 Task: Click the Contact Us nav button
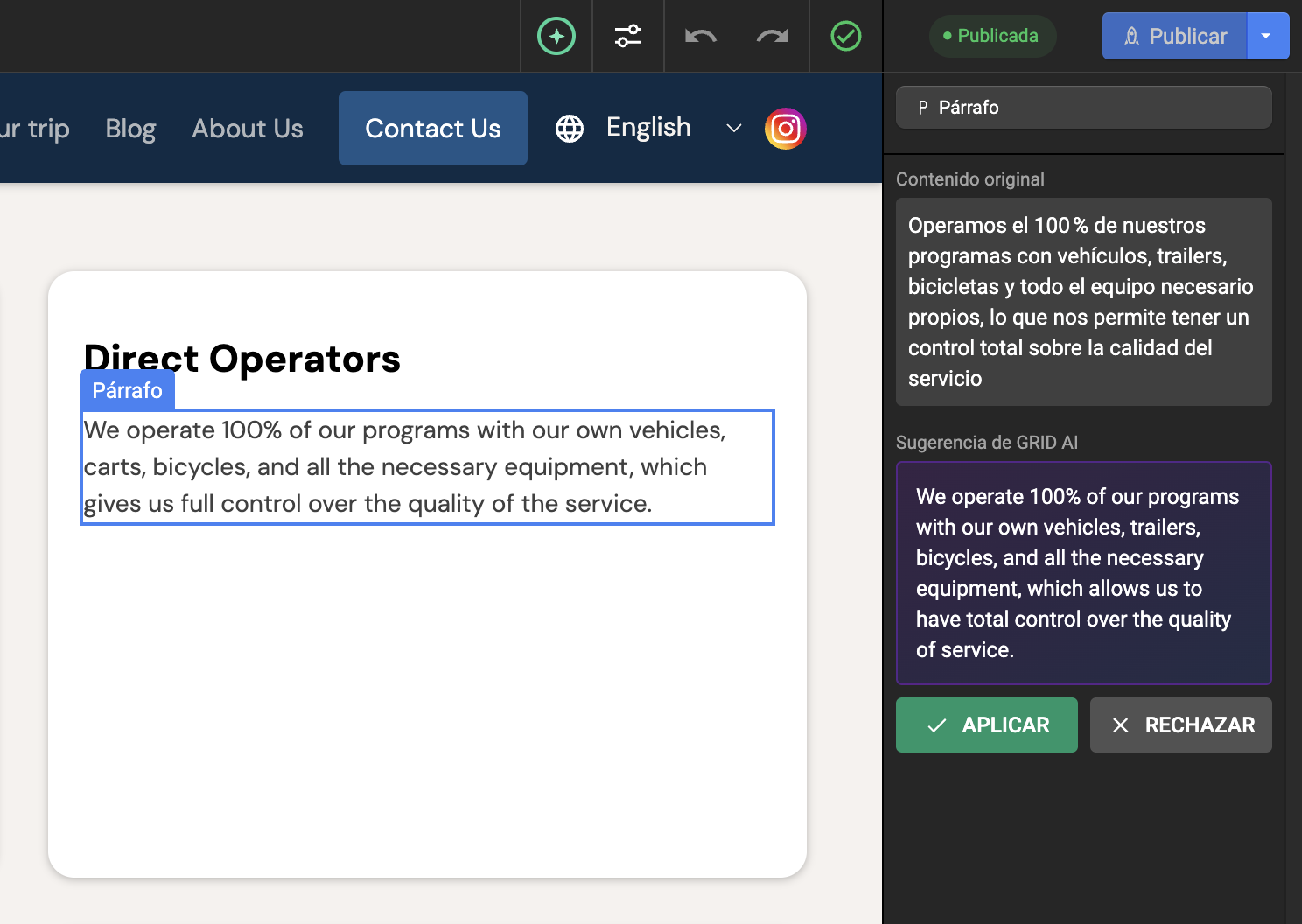[433, 129]
